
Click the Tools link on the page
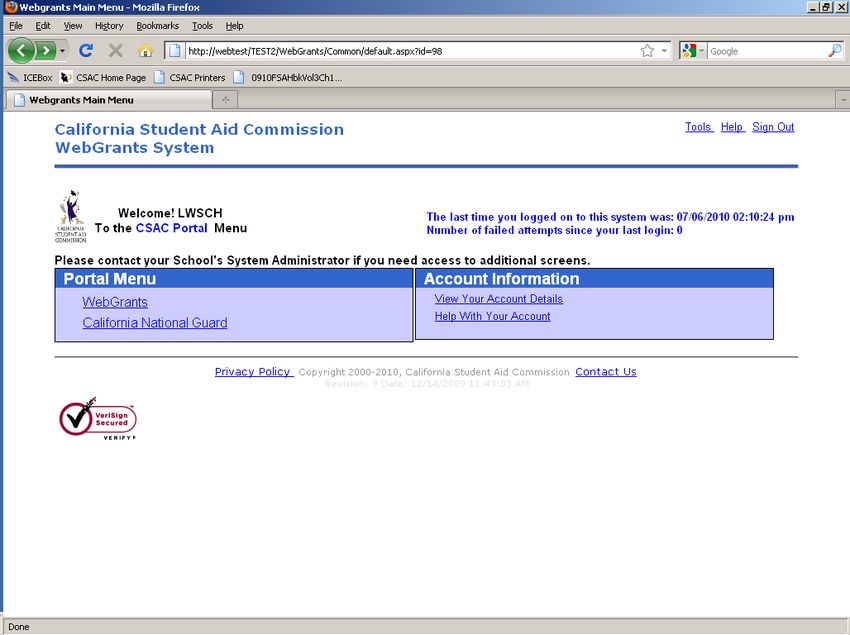click(698, 127)
